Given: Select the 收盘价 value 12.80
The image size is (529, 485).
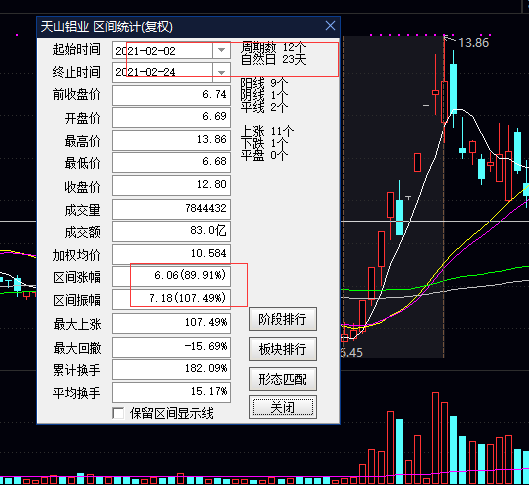Looking at the screenshot, I should coord(171,185).
